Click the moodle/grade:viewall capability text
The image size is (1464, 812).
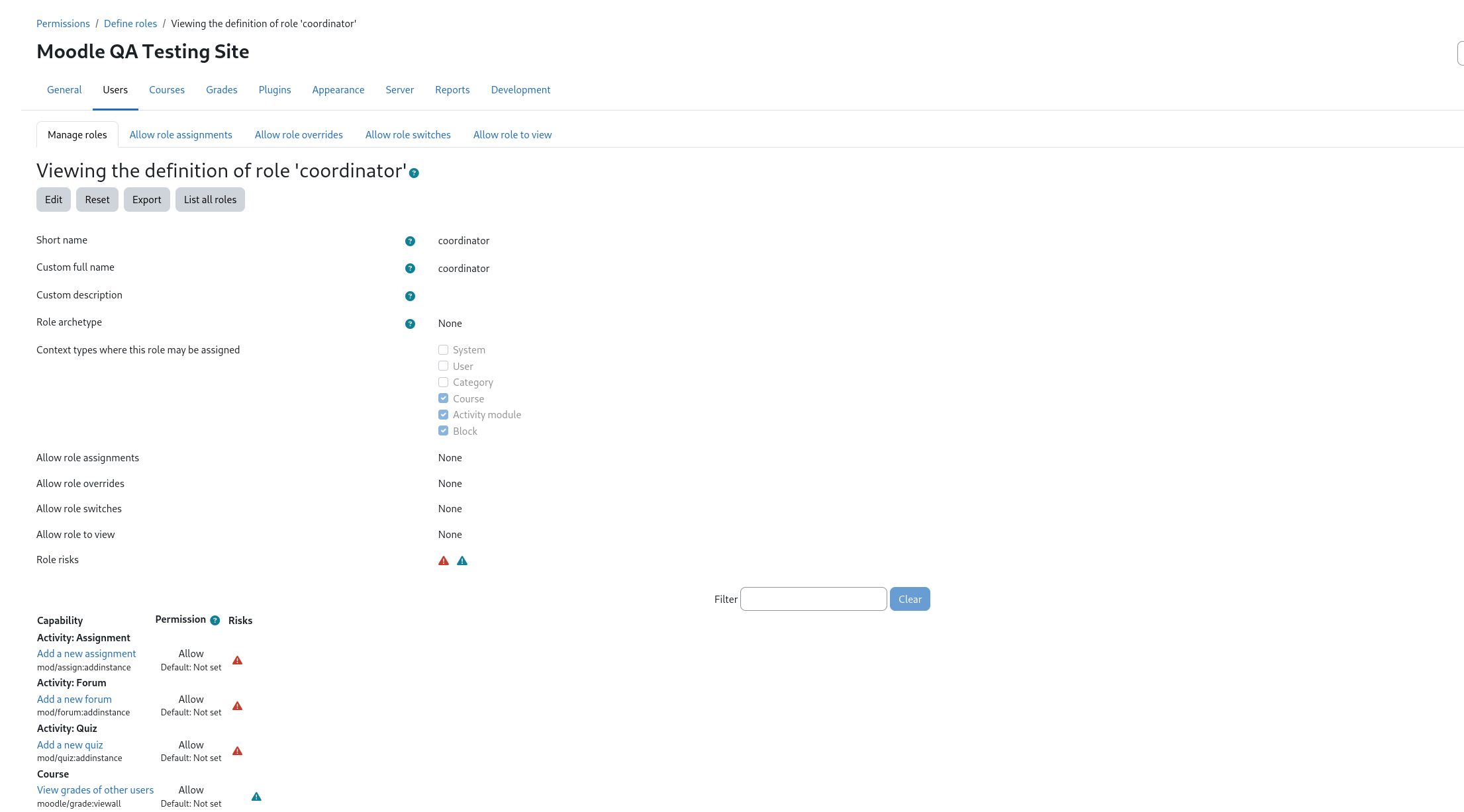79,804
